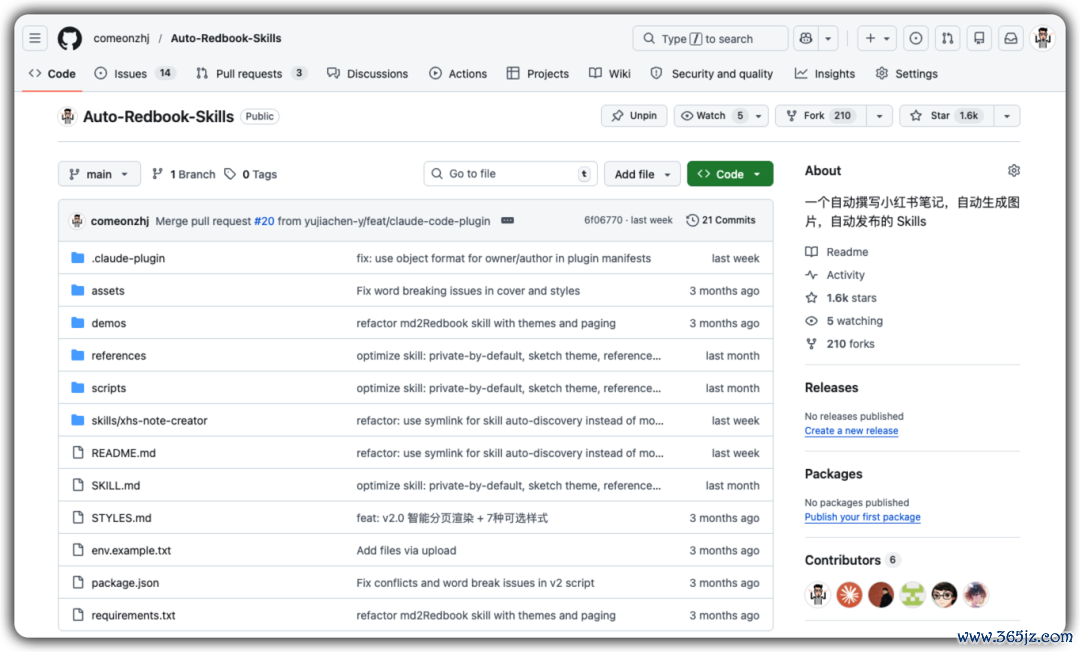The image size is (1080, 652).
Task: Open the Activity link in About
Action: (835, 275)
